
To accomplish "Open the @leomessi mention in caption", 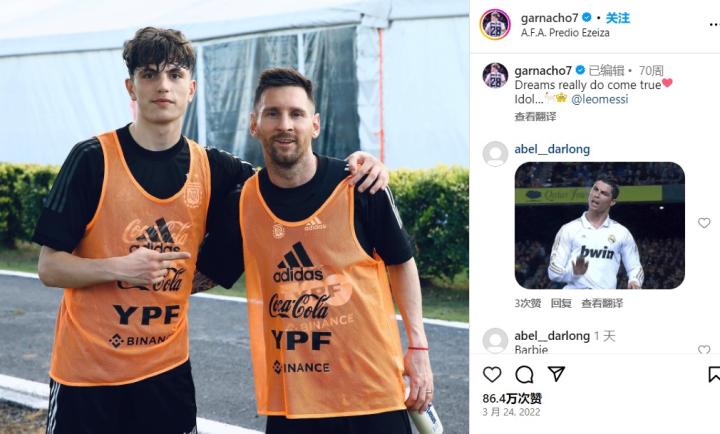I will (x=600, y=99).
